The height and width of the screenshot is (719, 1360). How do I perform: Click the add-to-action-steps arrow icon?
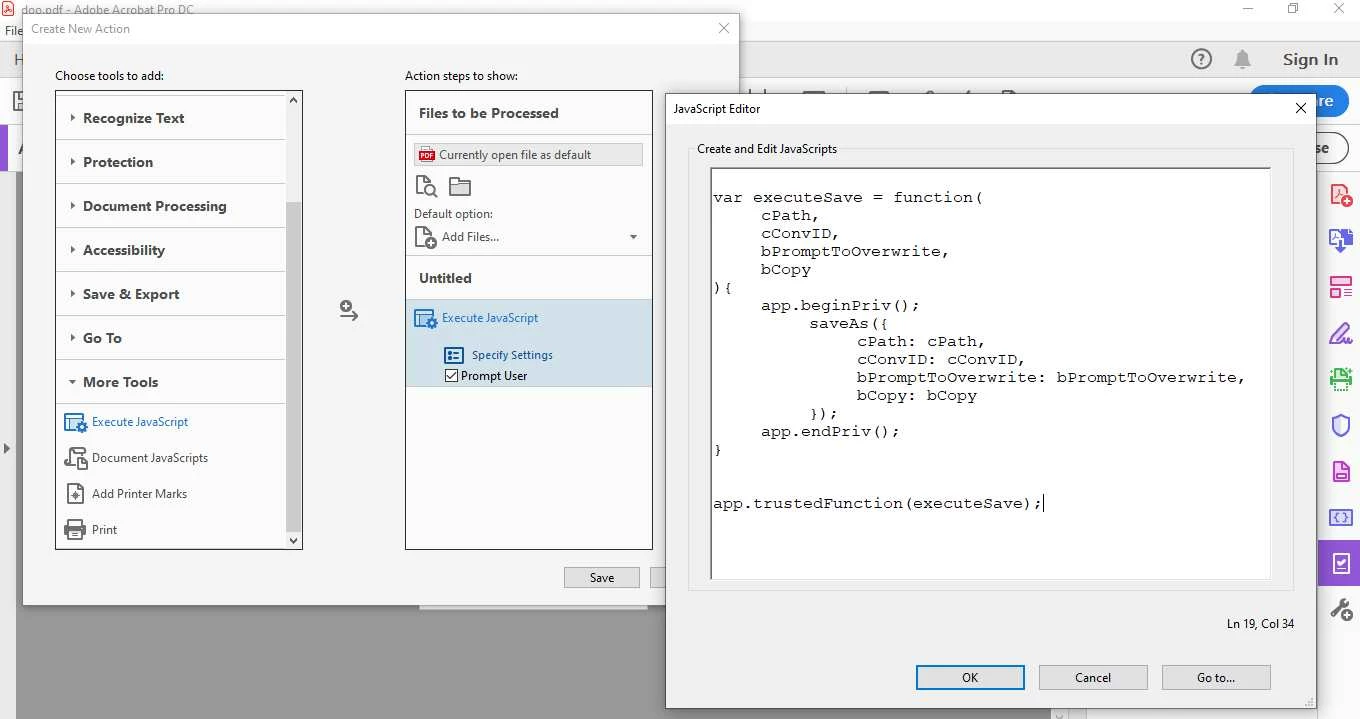point(348,311)
